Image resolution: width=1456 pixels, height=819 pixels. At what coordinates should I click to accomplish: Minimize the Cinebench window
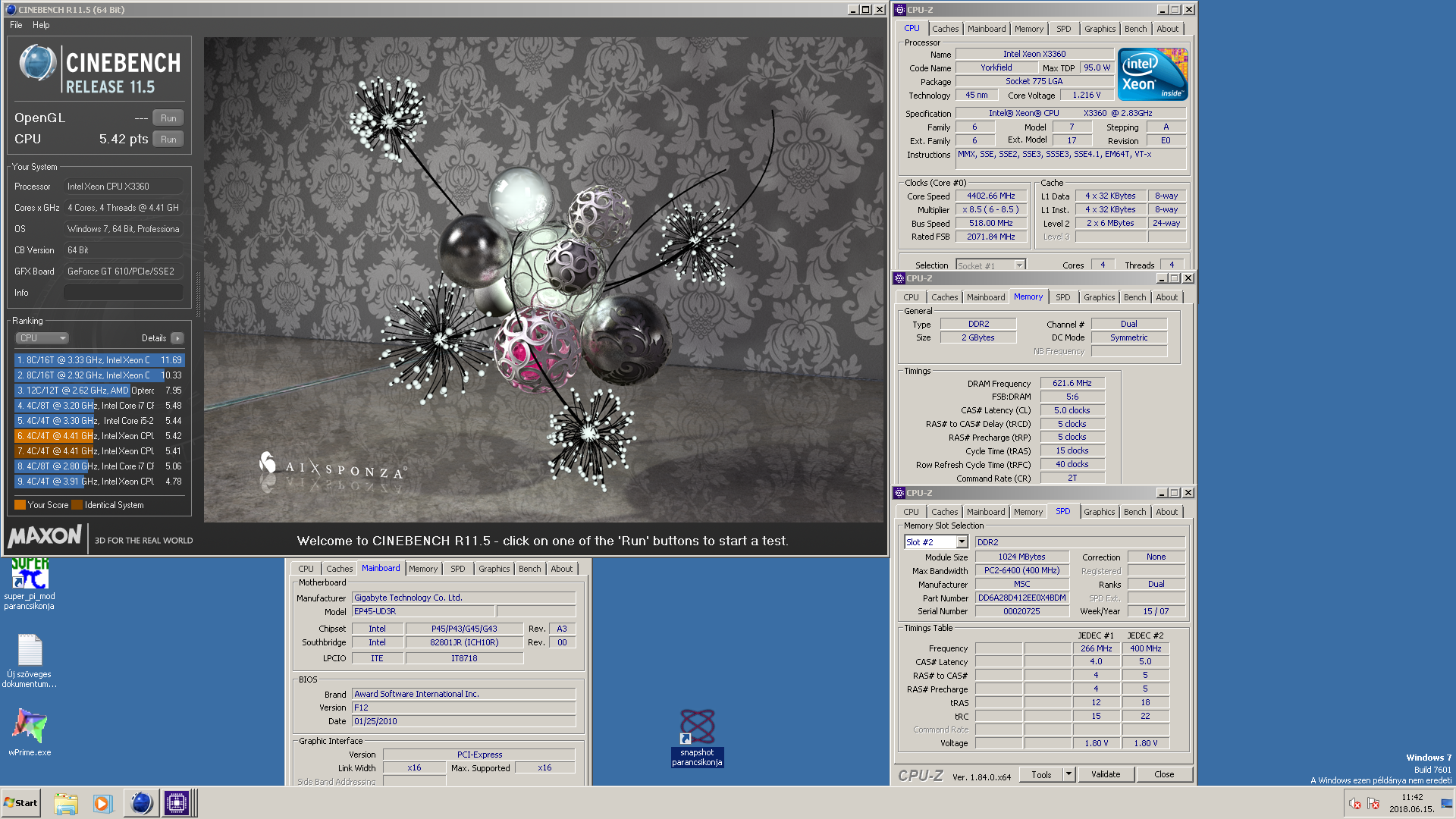click(852, 10)
